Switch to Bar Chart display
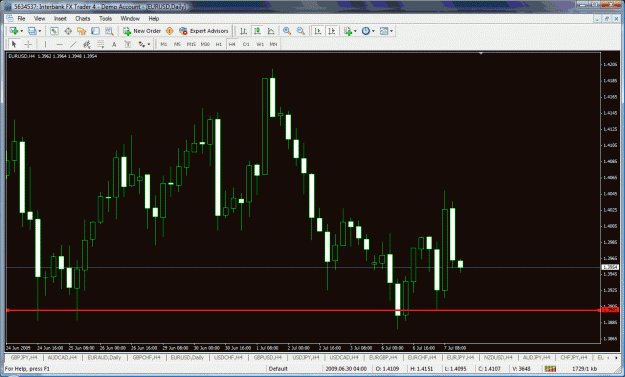Viewport: 625px width, 377px height. click(x=243, y=31)
